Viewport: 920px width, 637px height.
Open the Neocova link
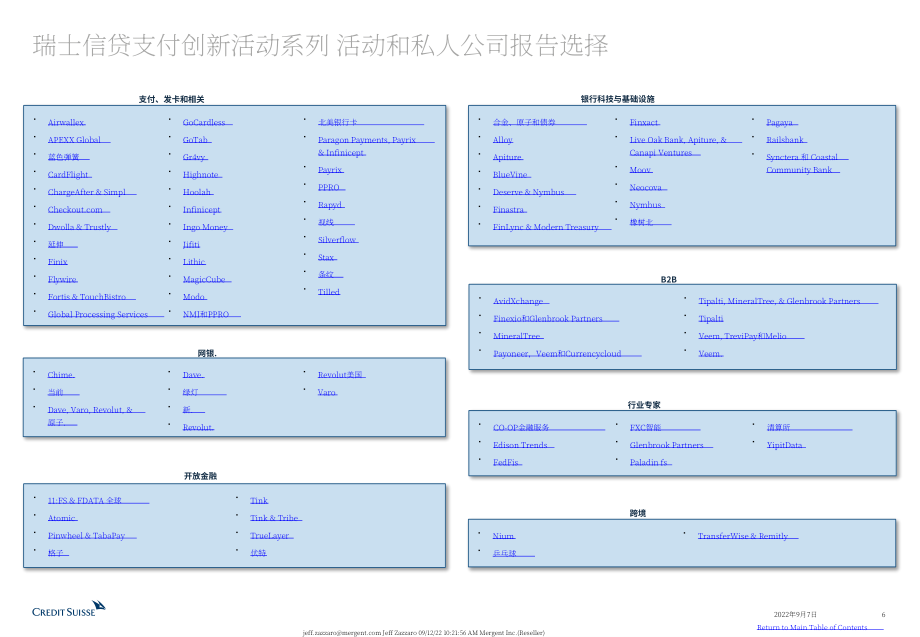(648, 188)
